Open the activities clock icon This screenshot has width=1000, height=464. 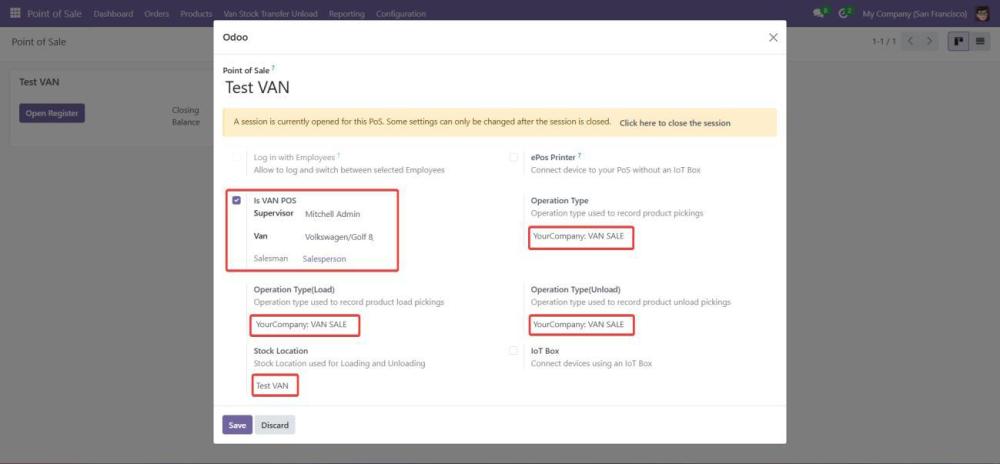pyautogui.click(x=845, y=14)
